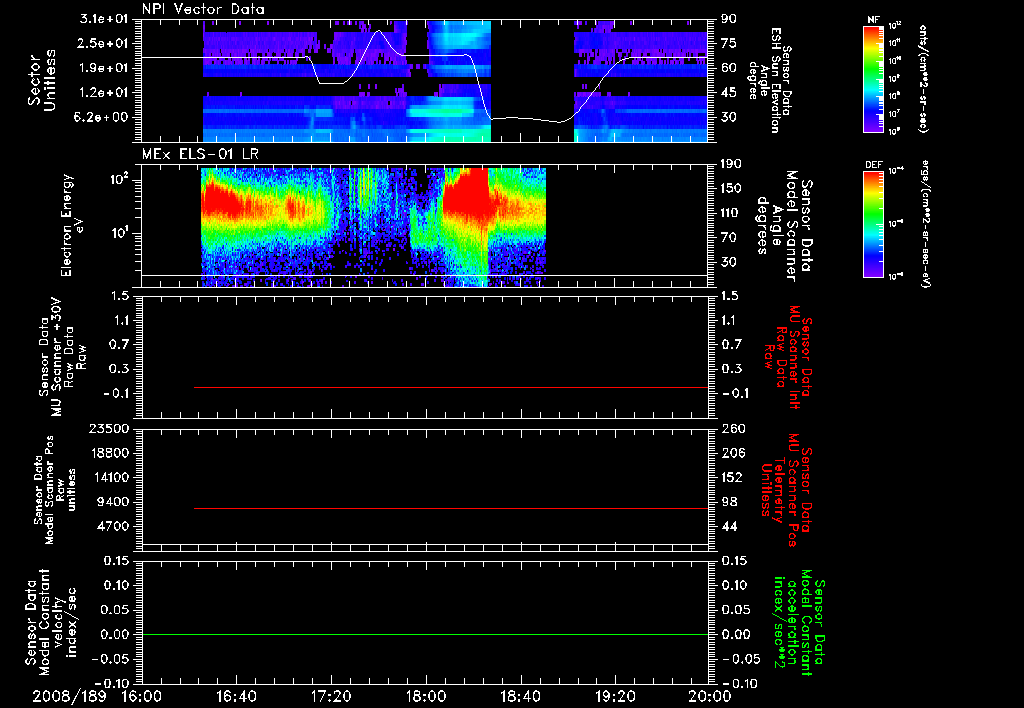Click the 18800 scanner position tick
This screenshot has height=708, width=1024.
tap(109, 453)
